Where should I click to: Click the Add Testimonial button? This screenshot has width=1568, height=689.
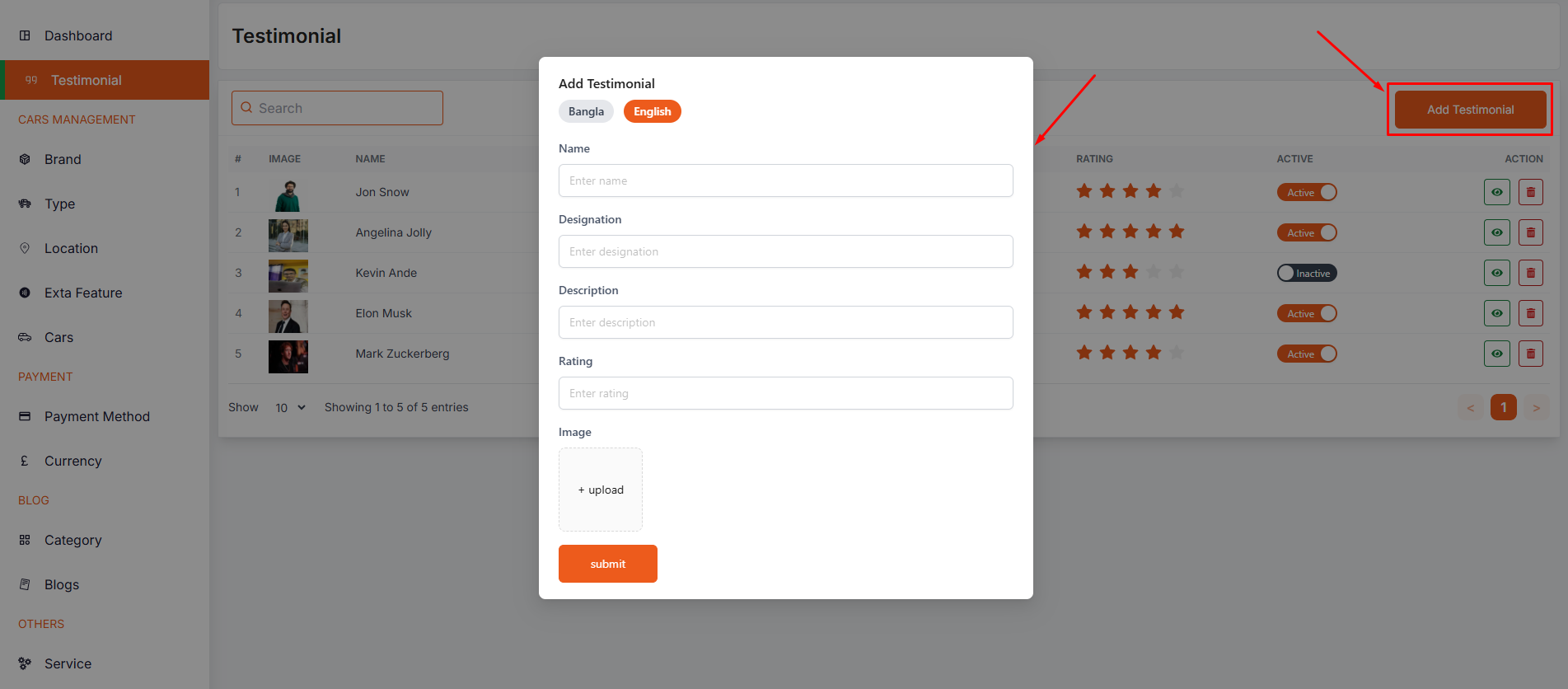[x=1470, y=110]
